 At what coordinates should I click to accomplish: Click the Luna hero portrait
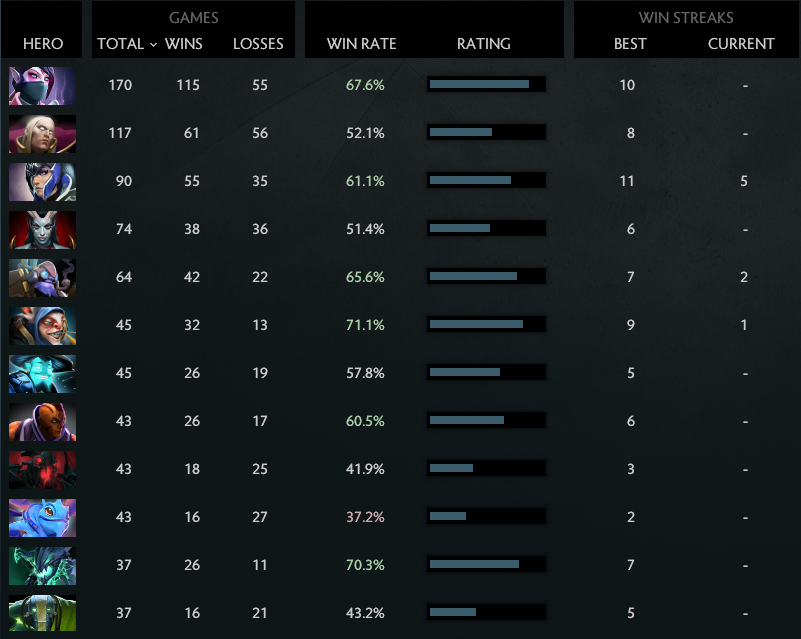[x=42, y=180]
